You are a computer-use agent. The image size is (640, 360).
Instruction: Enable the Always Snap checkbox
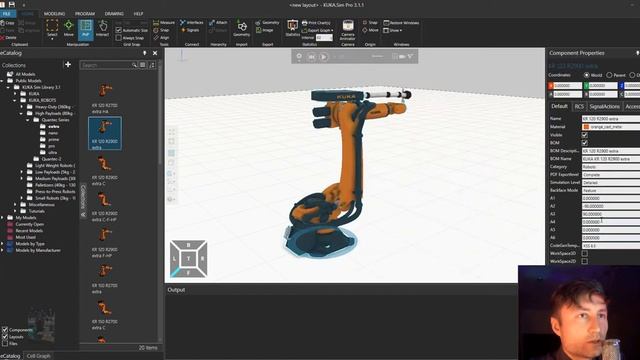pyautogui.click(x=118, y=38)
